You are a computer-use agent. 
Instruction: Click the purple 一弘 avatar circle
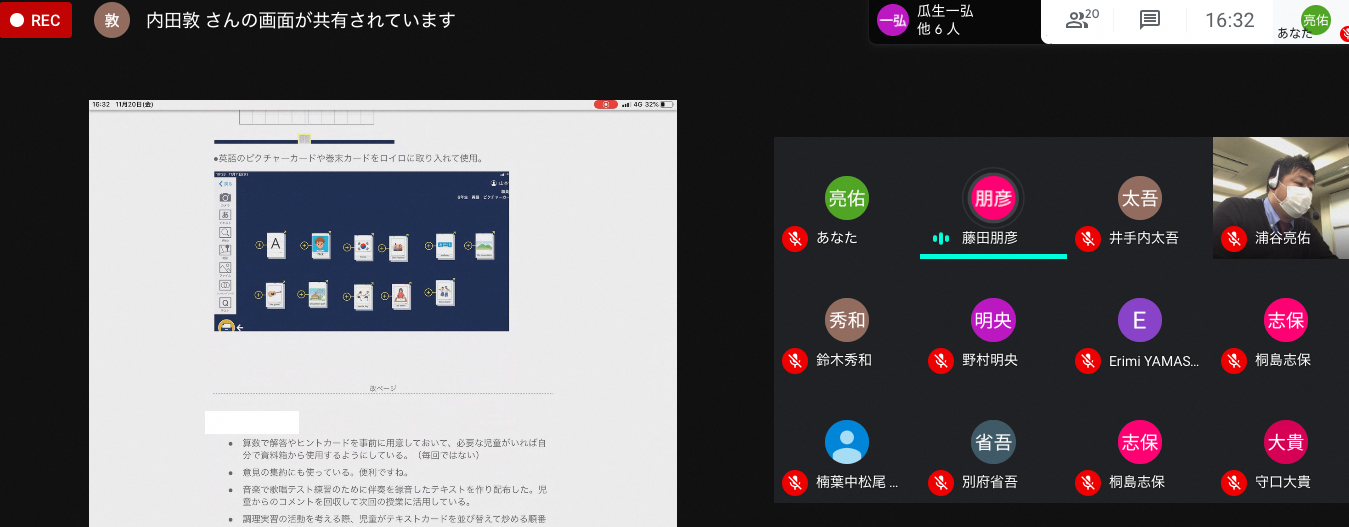892,21
